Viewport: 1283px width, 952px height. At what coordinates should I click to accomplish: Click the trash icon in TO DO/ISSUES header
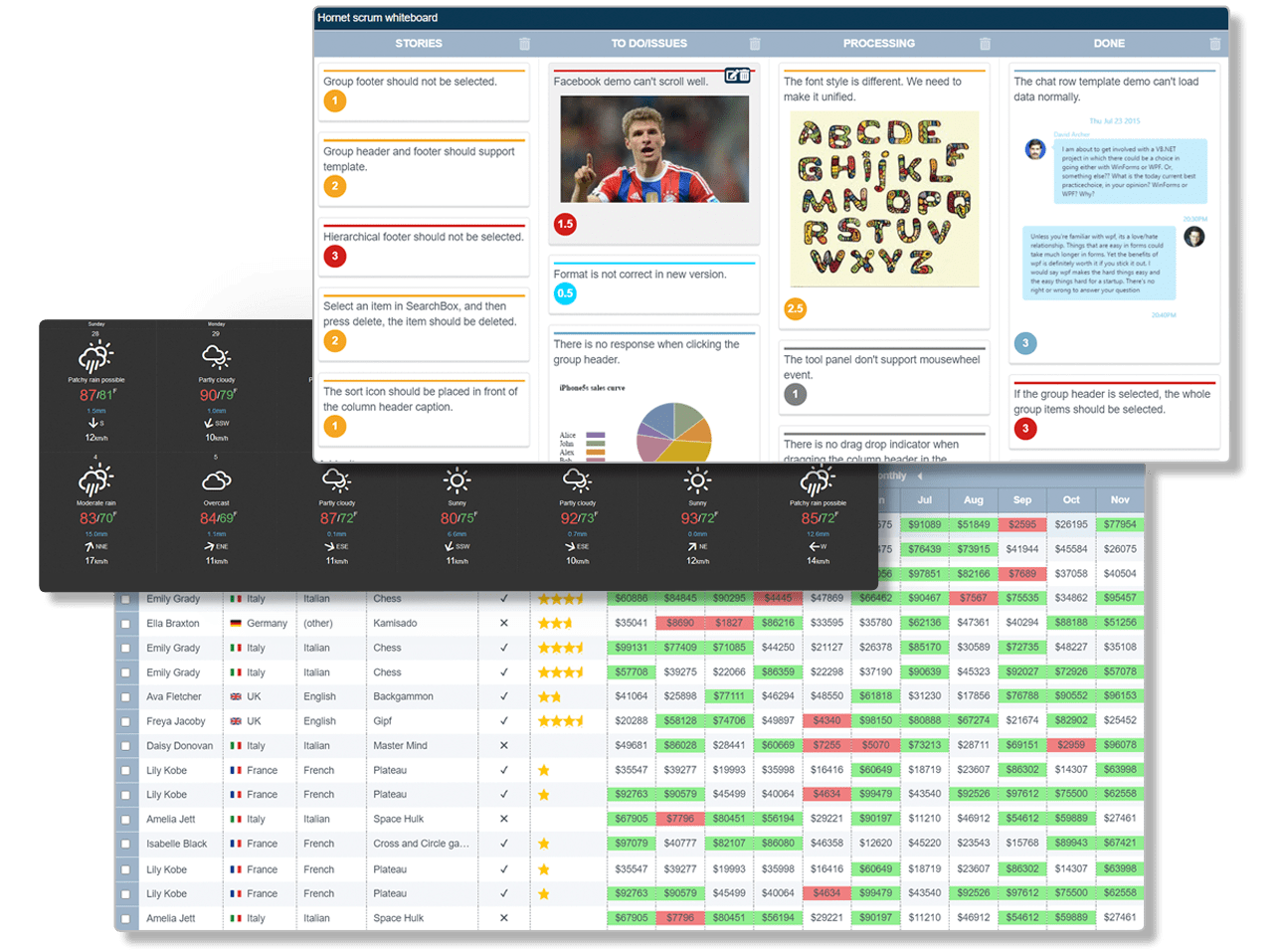click(755, 44)
